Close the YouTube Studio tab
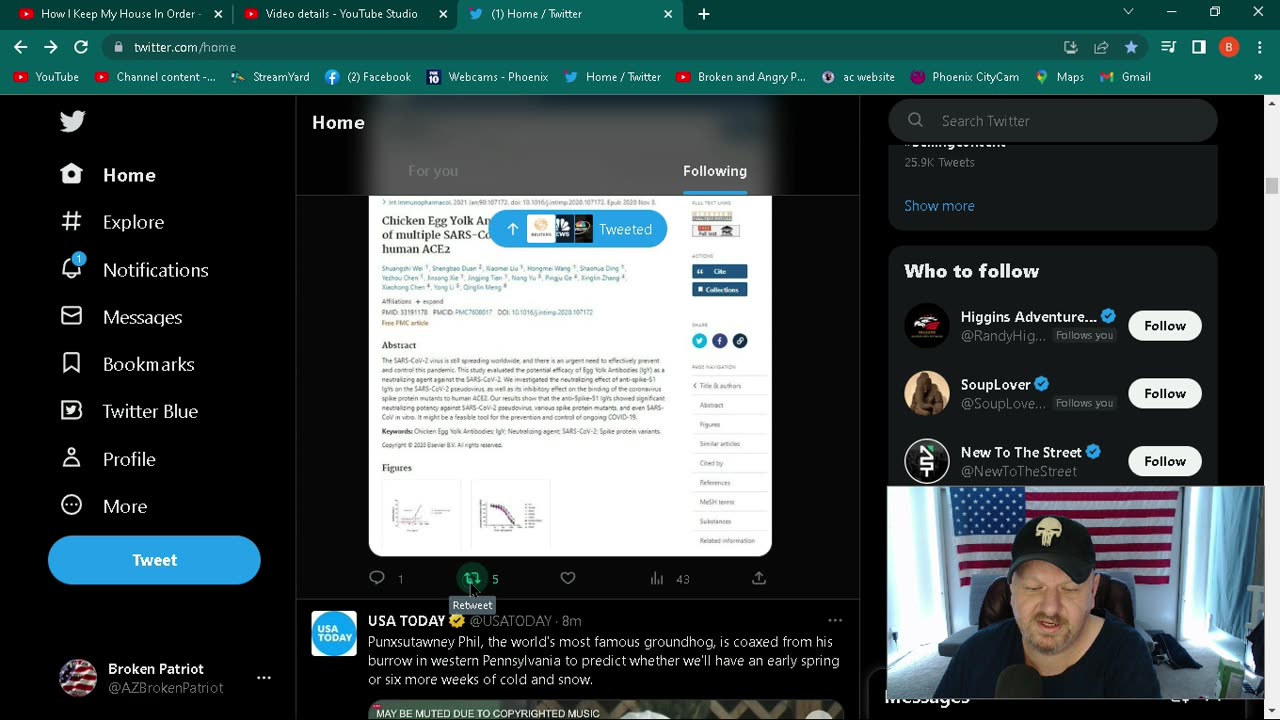Image resolution: width=1280 pixels, height=720 pixels. [443, 14]
